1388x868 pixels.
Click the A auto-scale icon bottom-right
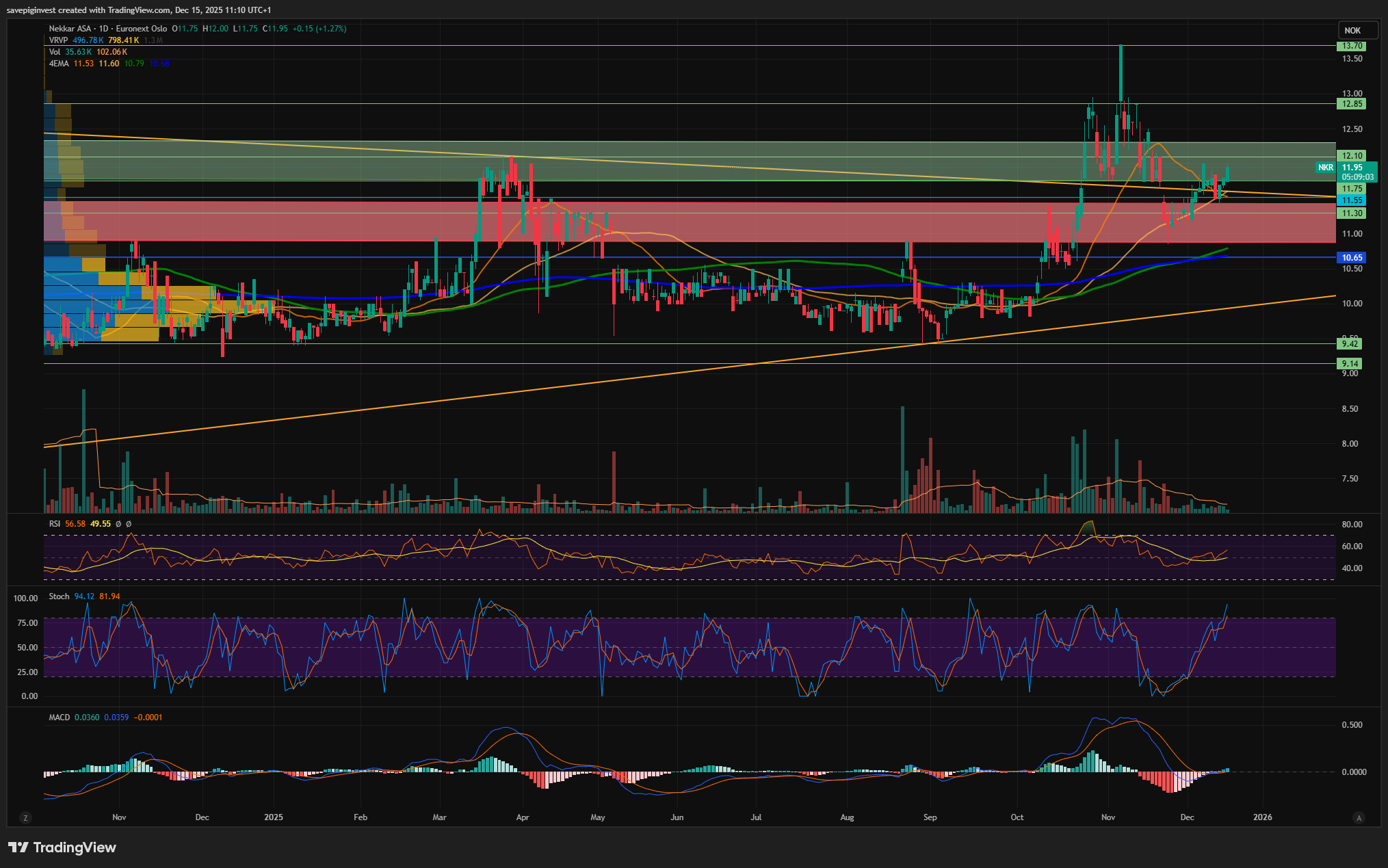(x=1359, y=817)
